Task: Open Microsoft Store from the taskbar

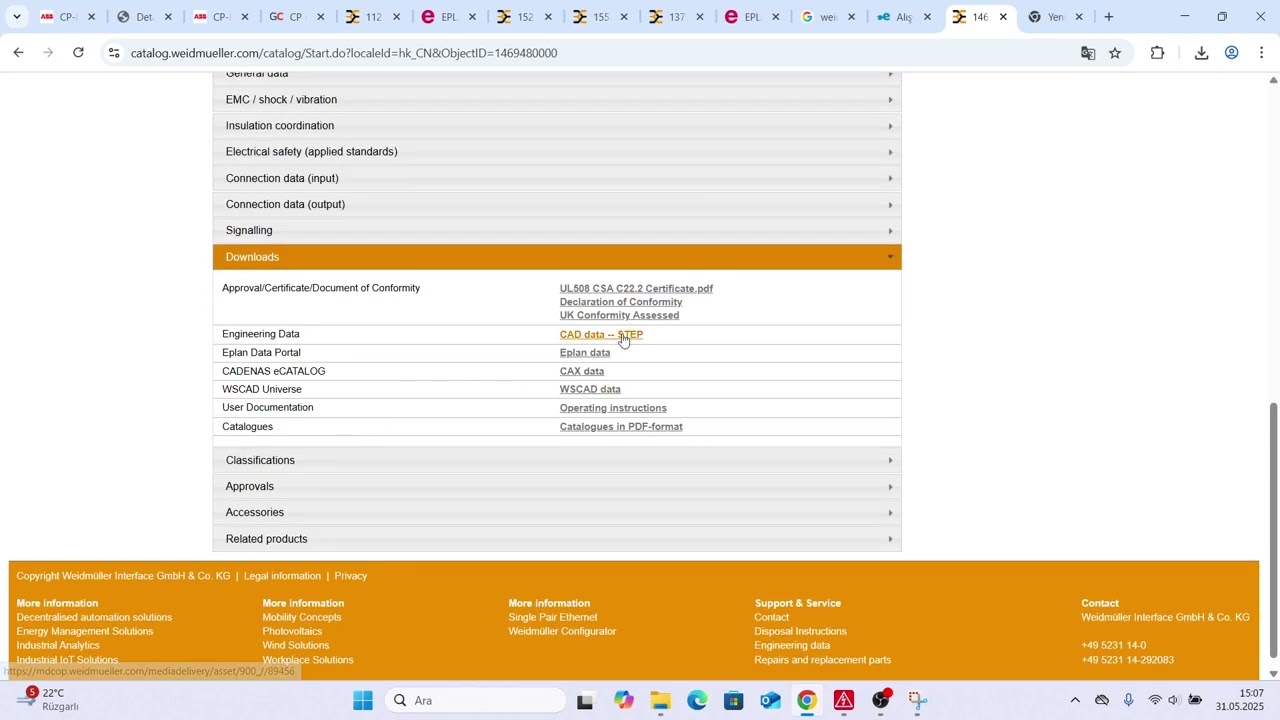Action: (x=734, y=701)
